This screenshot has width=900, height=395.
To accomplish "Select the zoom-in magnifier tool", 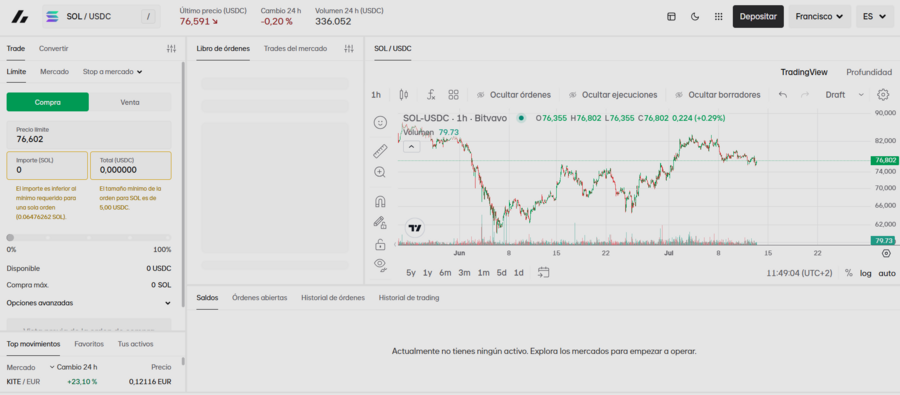I will tap(380, 172).
